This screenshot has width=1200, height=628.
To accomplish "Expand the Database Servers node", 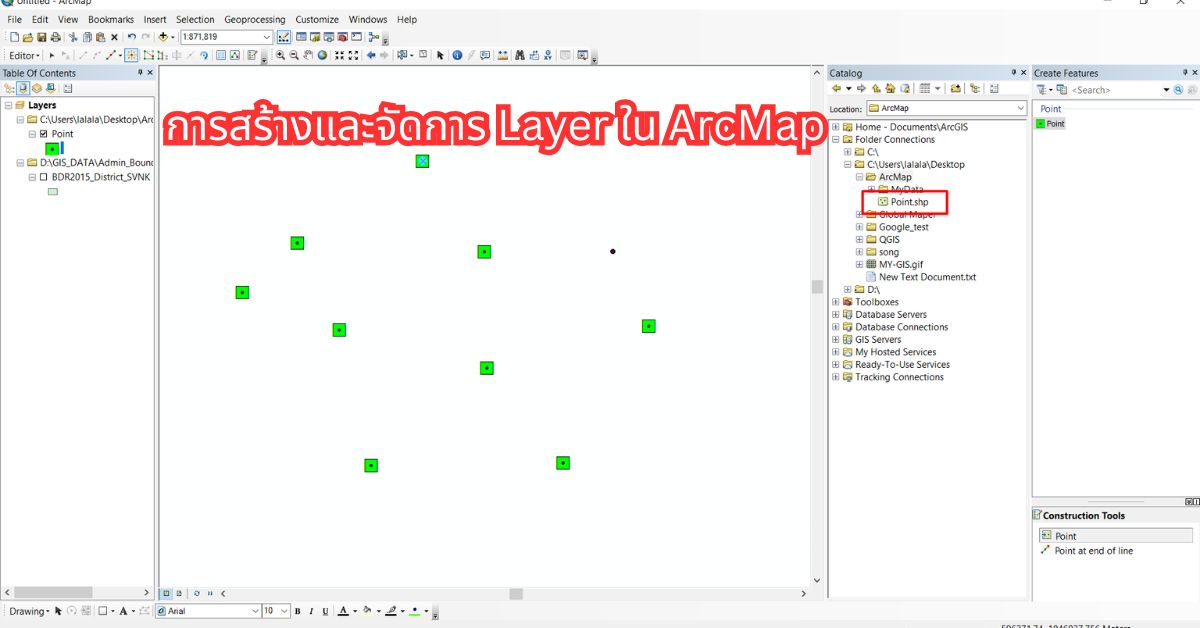I will pyautogui.click(x=836, y=315).
